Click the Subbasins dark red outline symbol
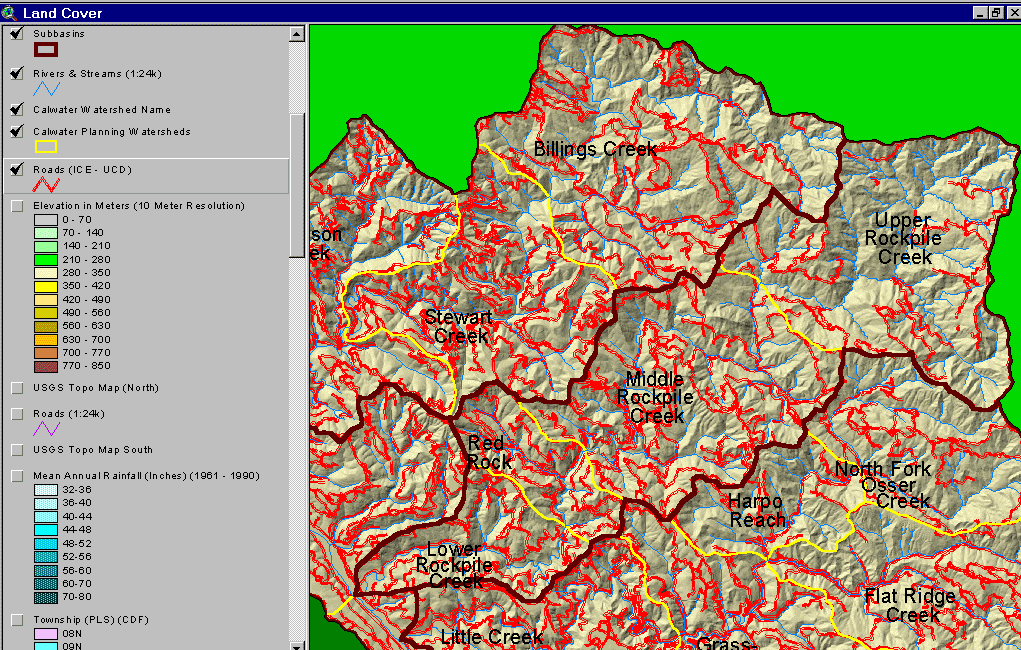This screenshot has width=1021, height=650. [x=46, y=49]
